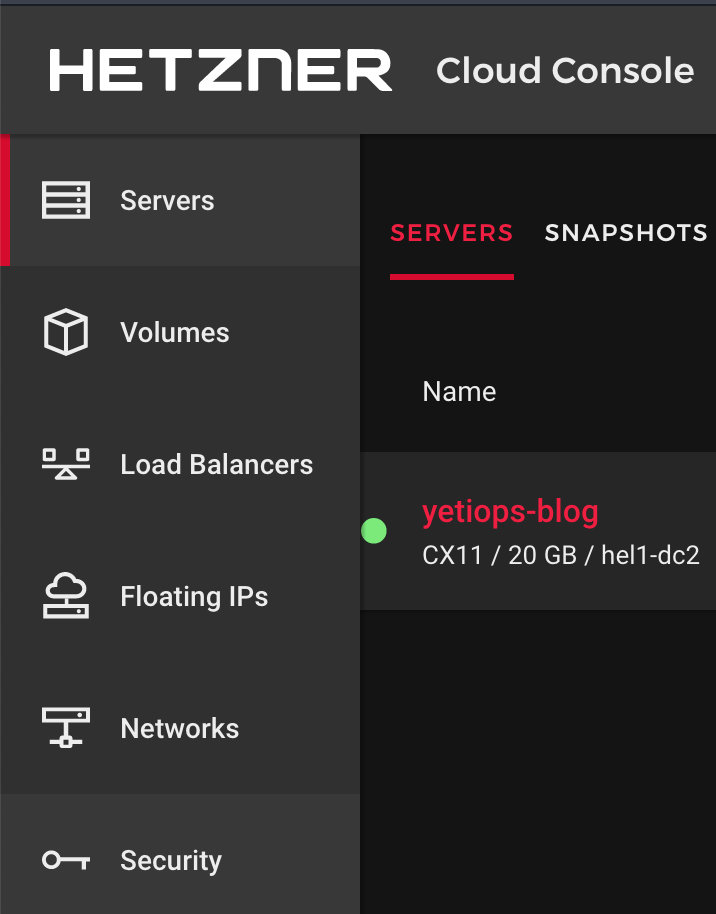Open the yetiops-blog server link

point(510,512)
